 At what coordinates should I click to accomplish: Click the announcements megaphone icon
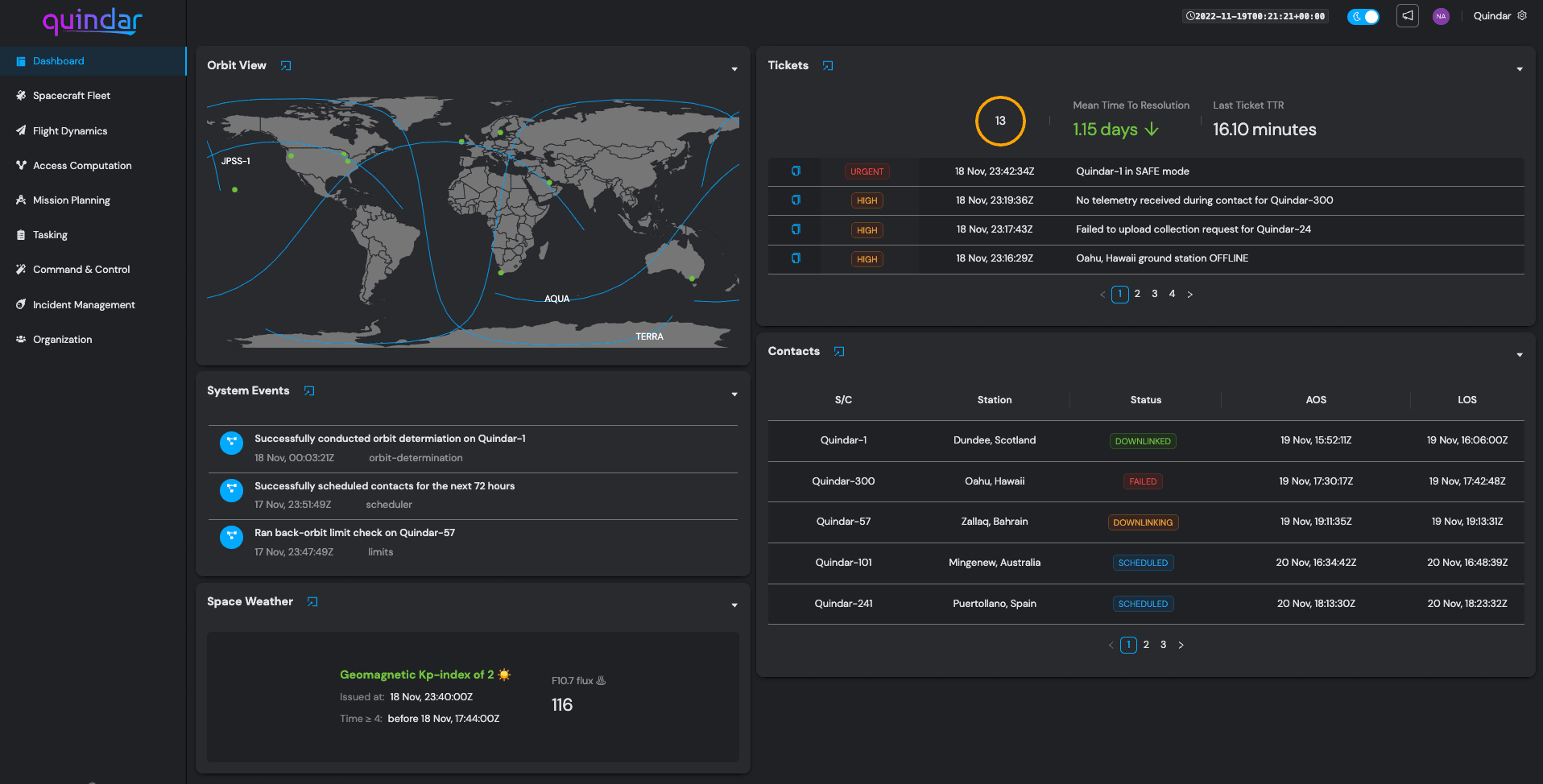1407,16
